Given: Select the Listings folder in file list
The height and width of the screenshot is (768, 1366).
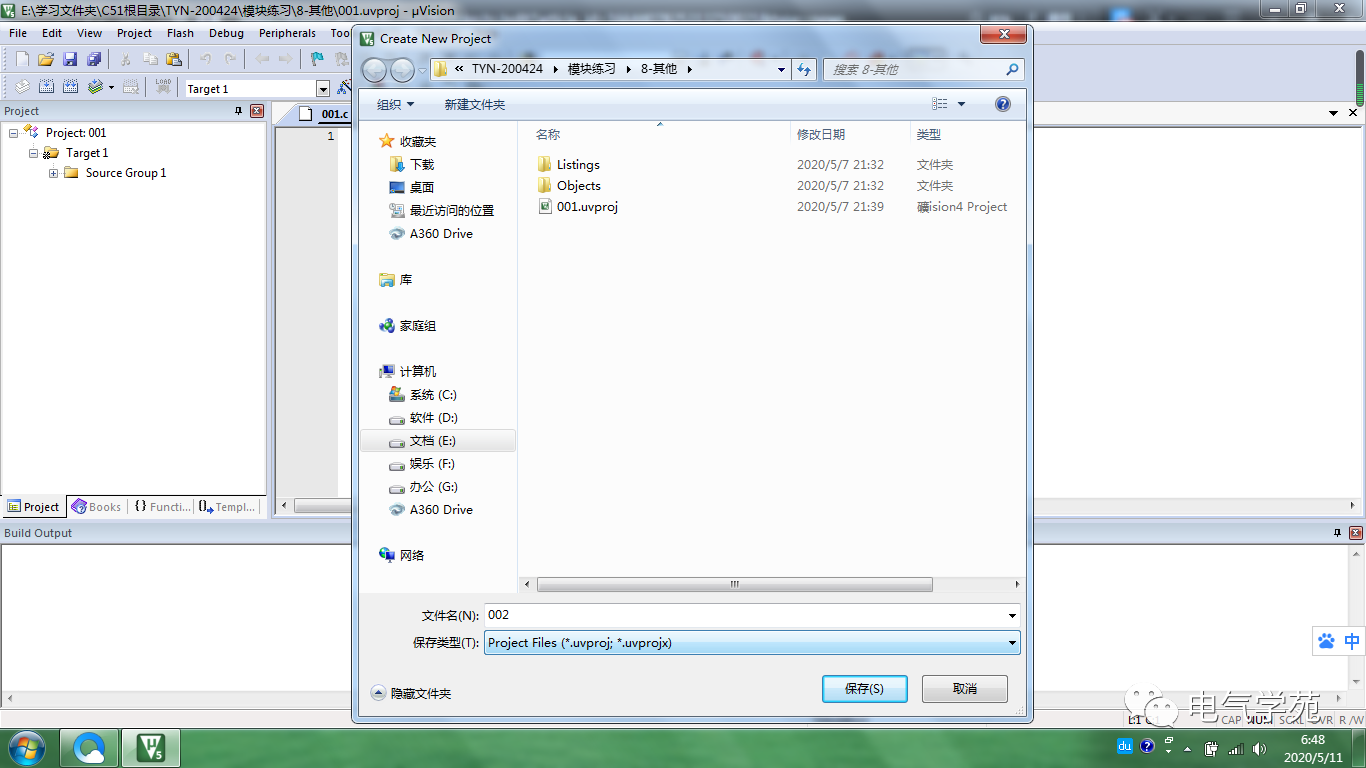Looking at the screenshot, I should click(578, 165).
